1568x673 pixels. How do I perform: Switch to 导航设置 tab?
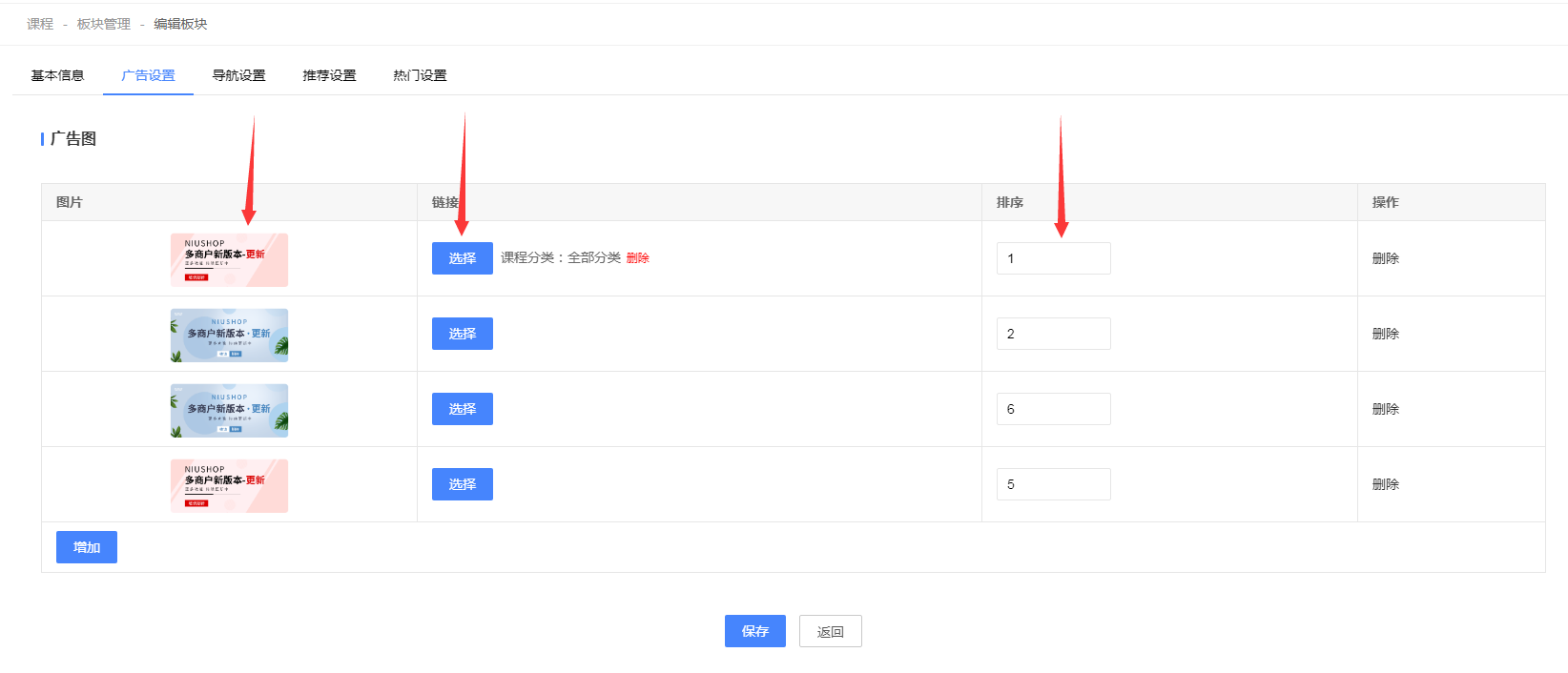(238, 75)
